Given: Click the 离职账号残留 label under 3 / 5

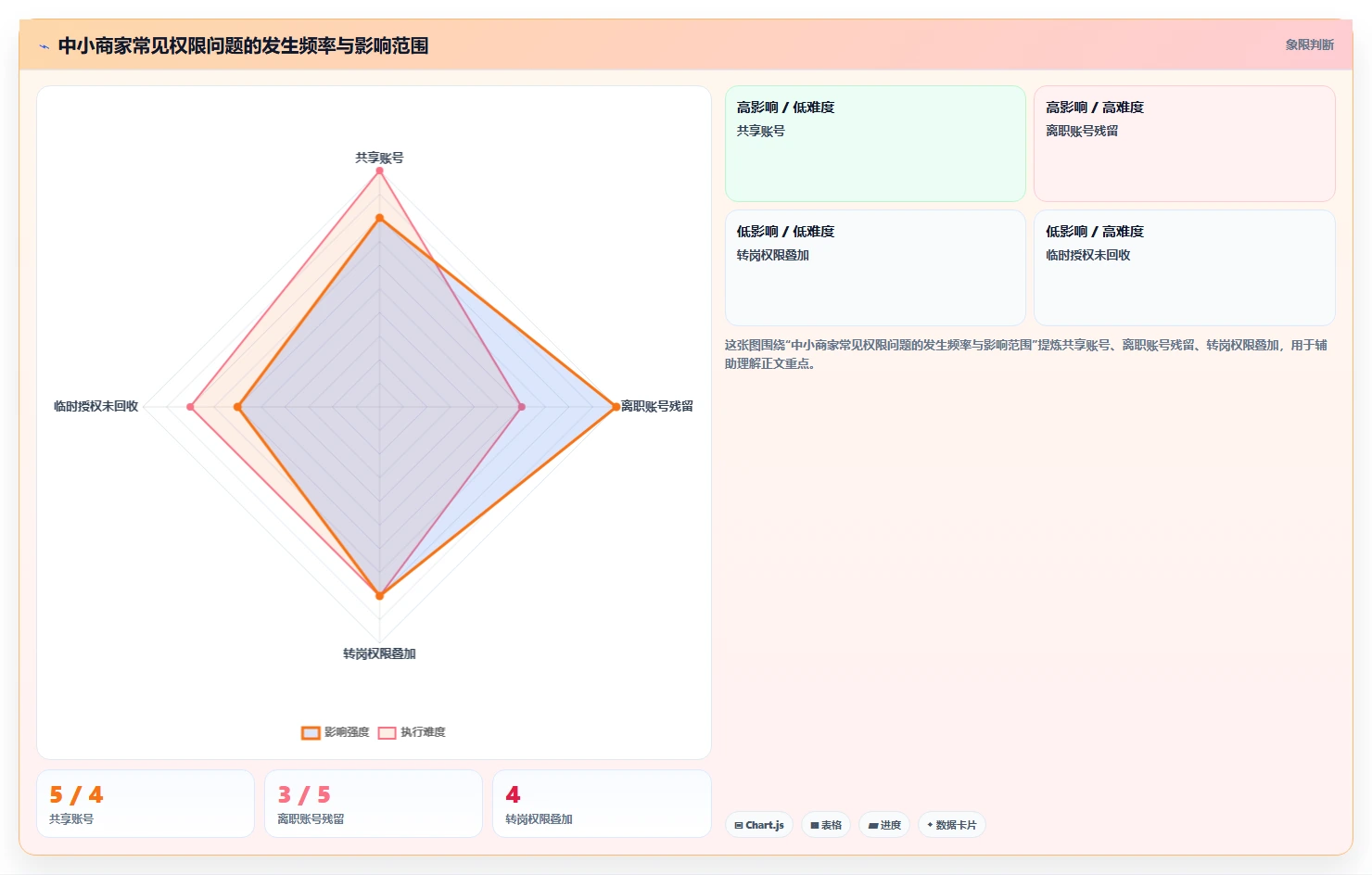Looking at the screenshot, I should pos(311,819).
